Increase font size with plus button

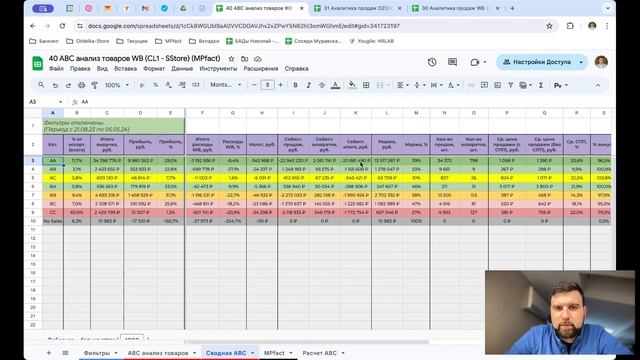click(x=280, y=85)
